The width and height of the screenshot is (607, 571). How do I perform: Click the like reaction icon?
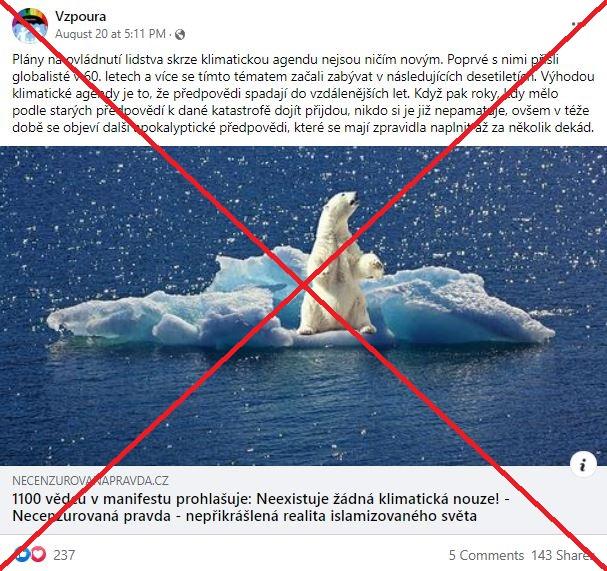[22, 555]
